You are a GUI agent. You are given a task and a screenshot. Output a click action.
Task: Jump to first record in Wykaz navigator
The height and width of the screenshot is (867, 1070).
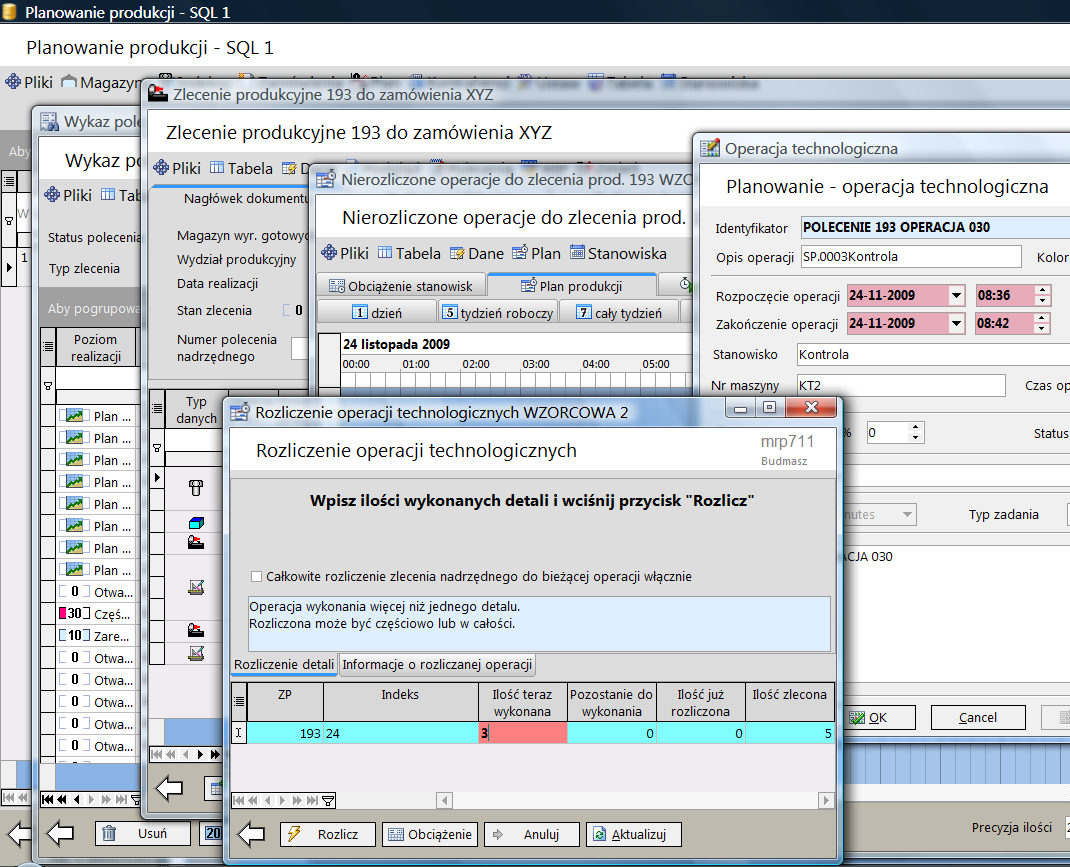click(x=47, y=799)
